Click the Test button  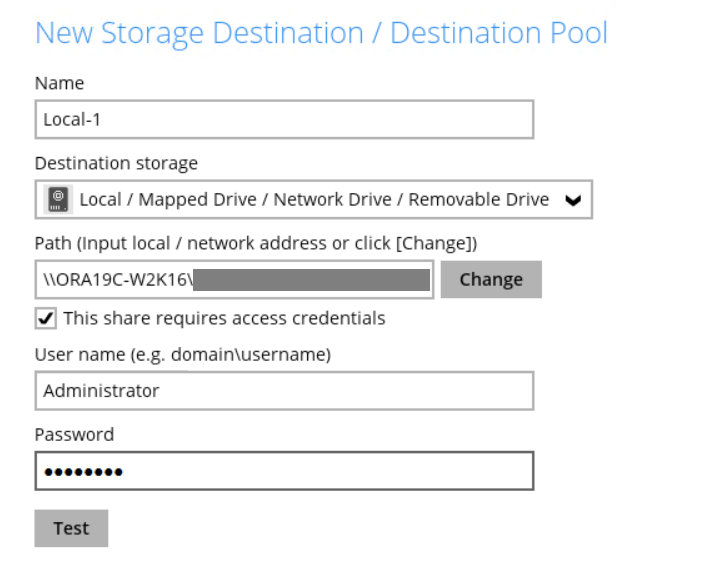[71, 528]
